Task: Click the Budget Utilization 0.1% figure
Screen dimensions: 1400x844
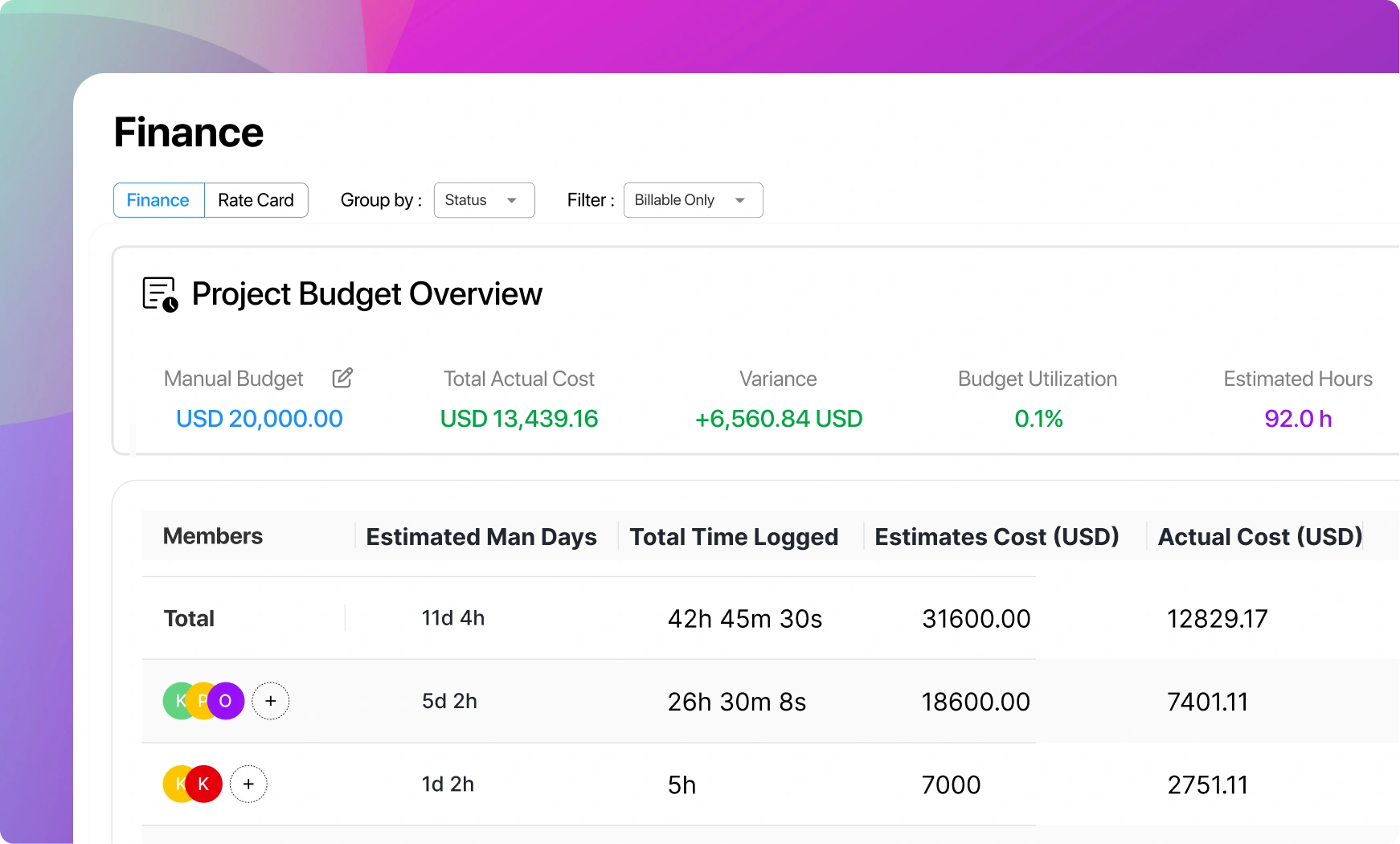Action: [1038, 418]
